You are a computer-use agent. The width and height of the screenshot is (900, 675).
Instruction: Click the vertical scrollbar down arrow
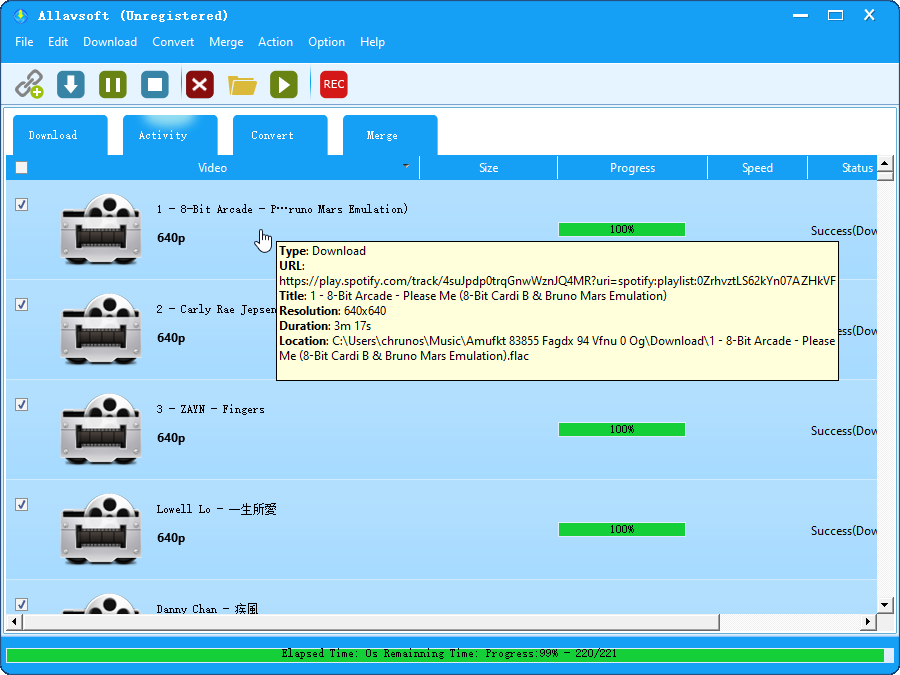(x=884, y=605)
